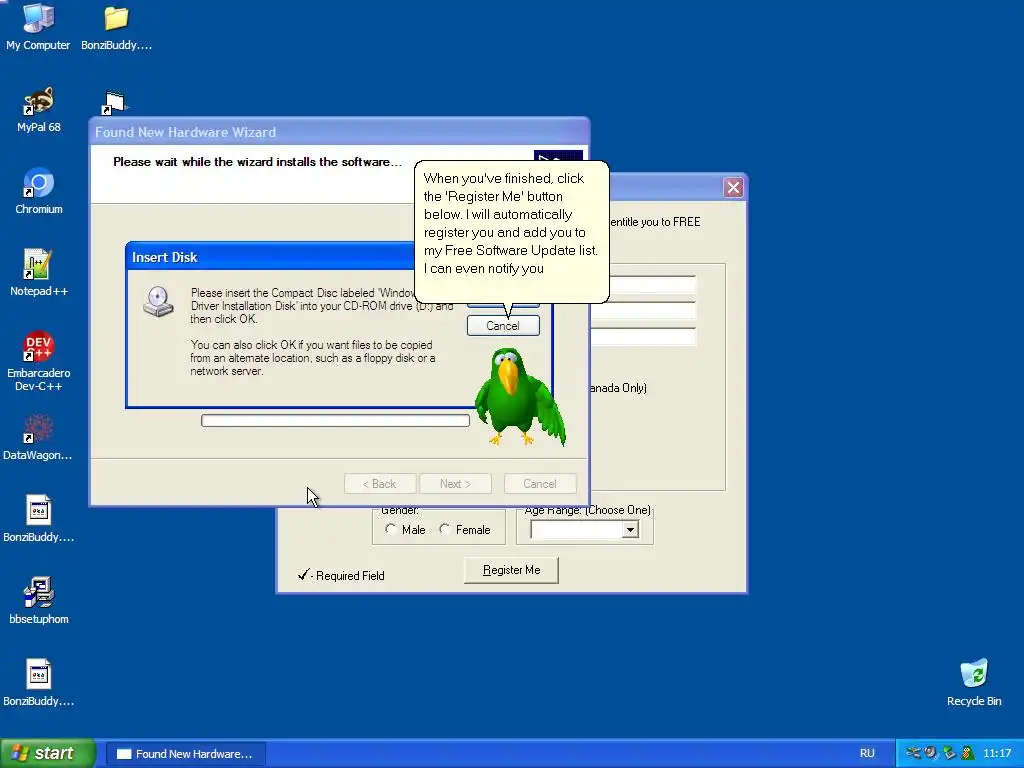Select the Notepad++ desktop shortcut
This screenshot has height=768, width=1024.
click(39, 273)
